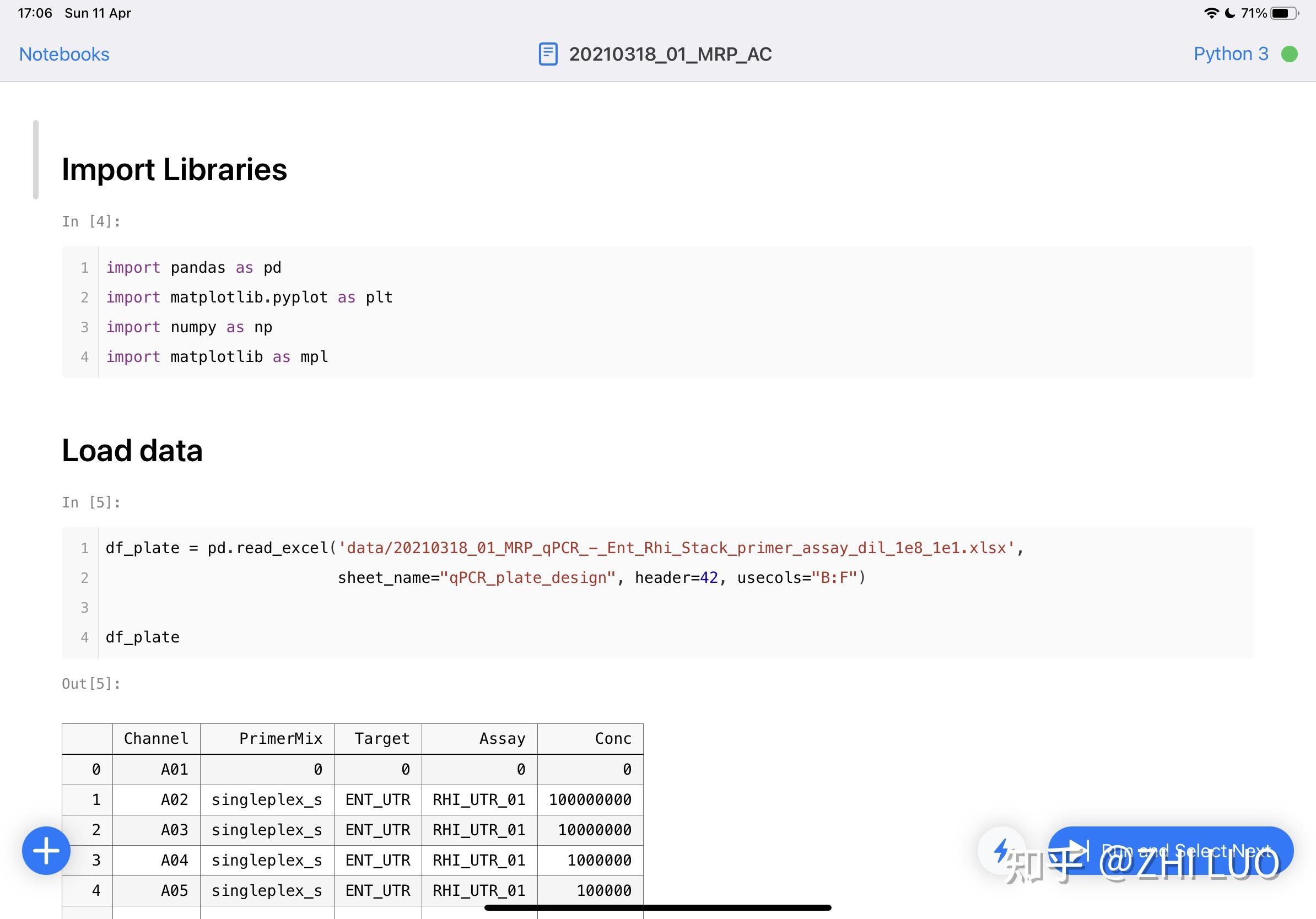Tap the home indicator bar at bottom
The width and height of the screenshot is (1316, 919).
(657, 907)
